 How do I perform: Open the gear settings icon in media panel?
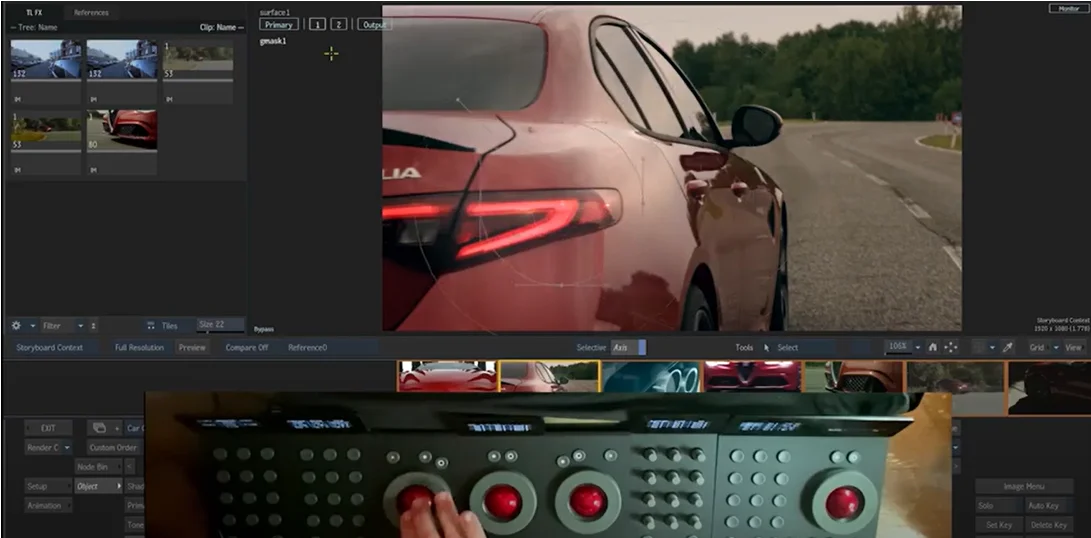[16, 326]
